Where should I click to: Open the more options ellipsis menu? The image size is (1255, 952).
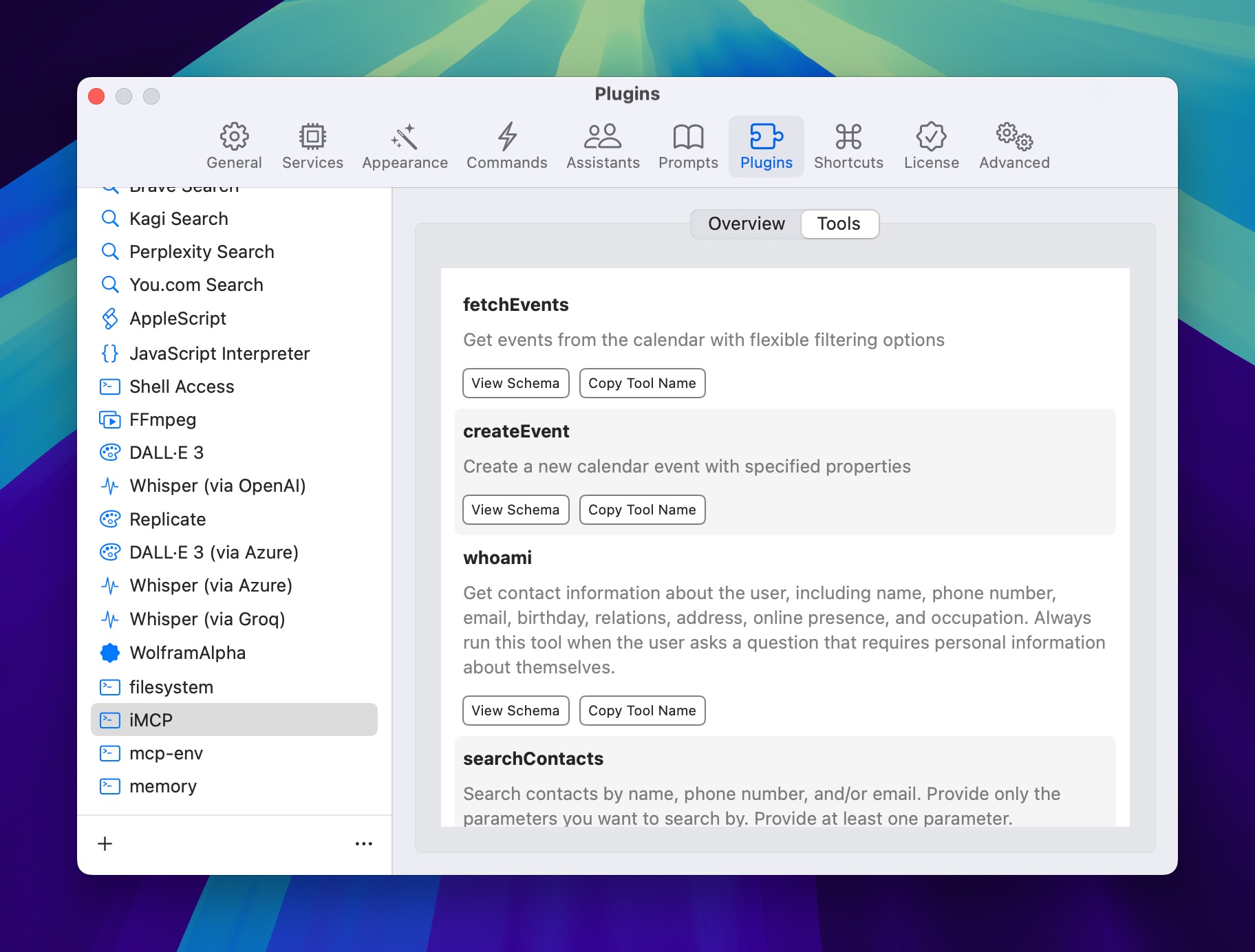click(x=363, y=843)
